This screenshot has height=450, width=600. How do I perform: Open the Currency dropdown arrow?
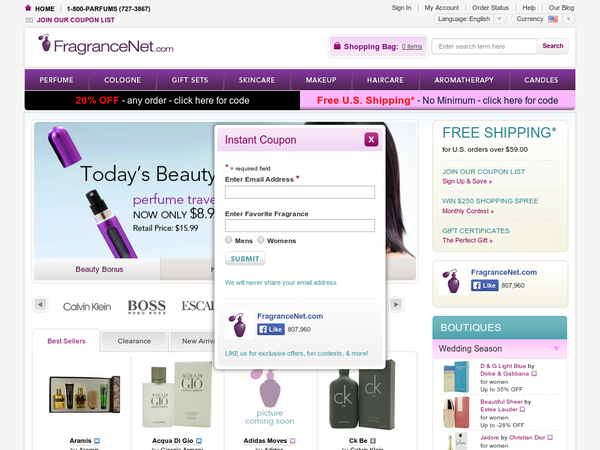569,19
